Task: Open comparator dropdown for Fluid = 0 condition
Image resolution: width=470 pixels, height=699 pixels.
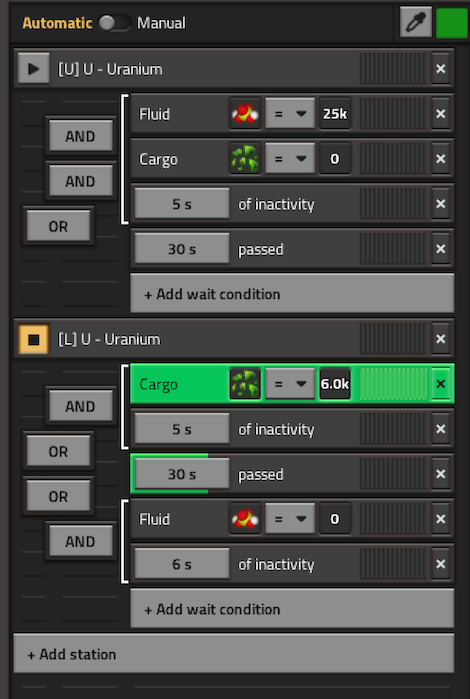Action: click(290, 519)
